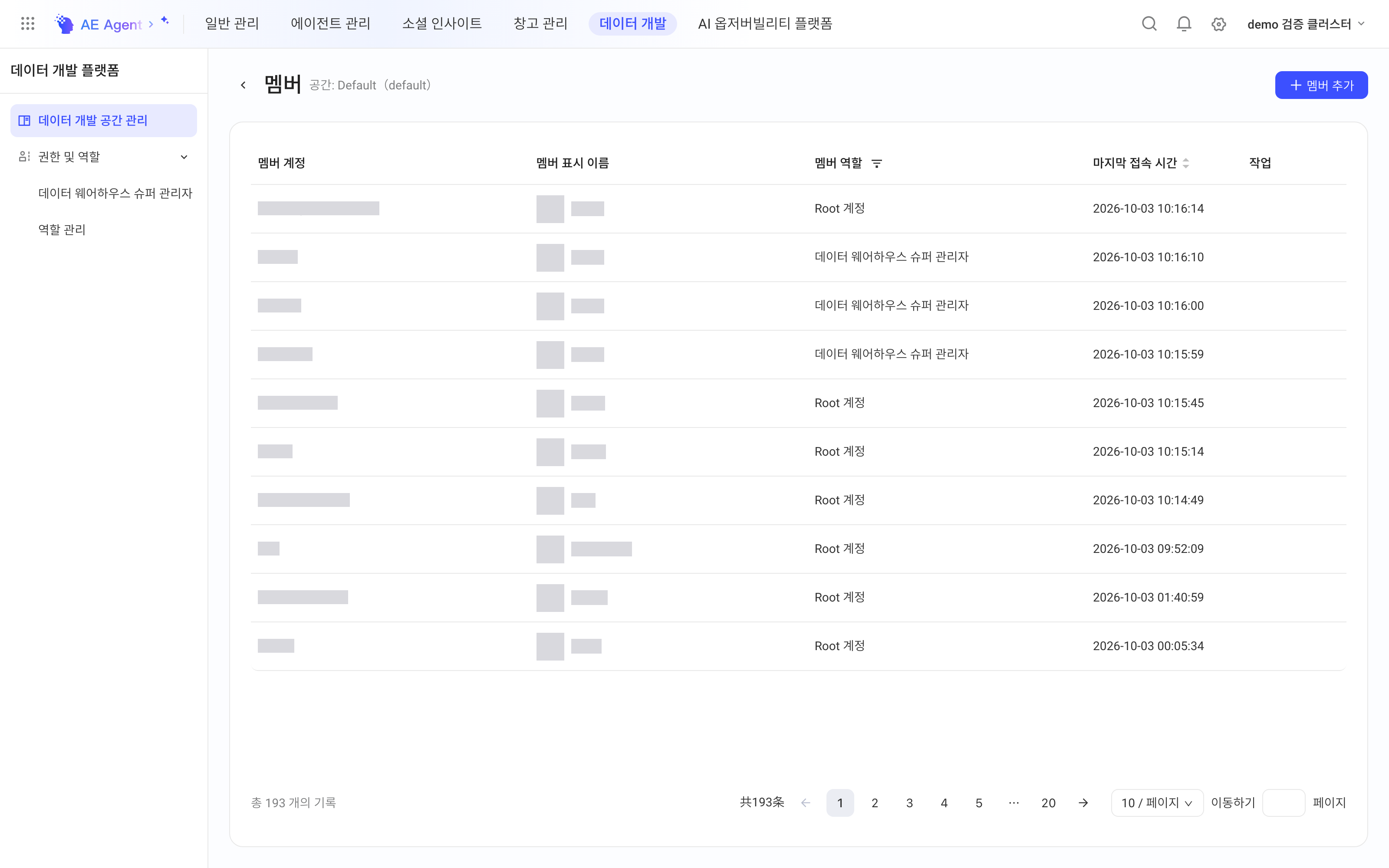Open 역할 관리 in sidebar

pos(62,230)
